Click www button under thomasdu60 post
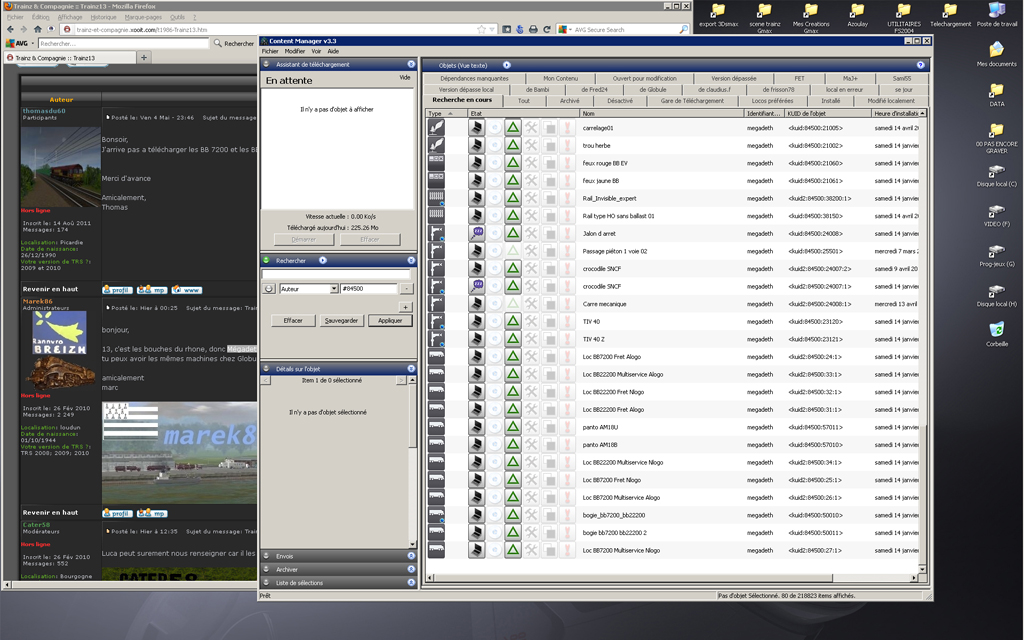 [x=187, y=290]
